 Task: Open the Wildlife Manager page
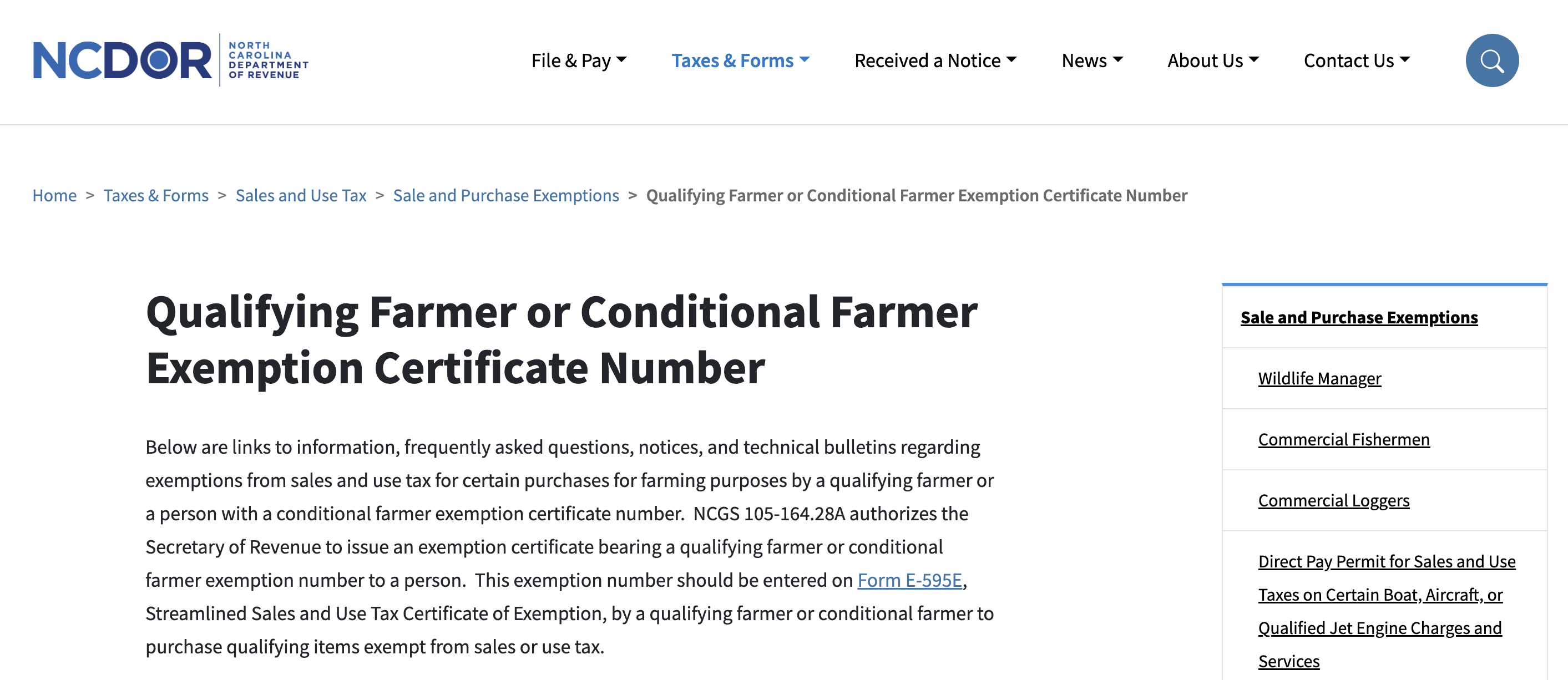(1319, 378)
